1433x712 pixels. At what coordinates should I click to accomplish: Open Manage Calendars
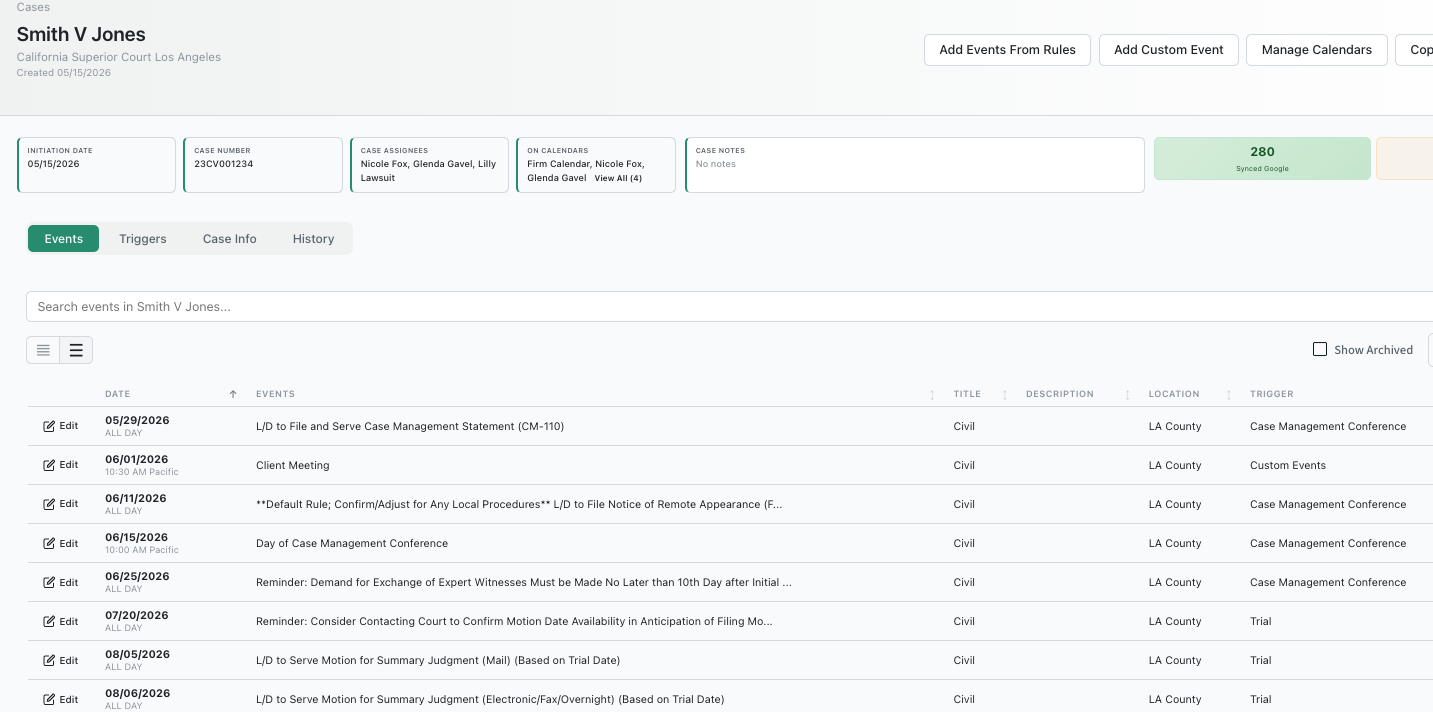pos(1317,50)
